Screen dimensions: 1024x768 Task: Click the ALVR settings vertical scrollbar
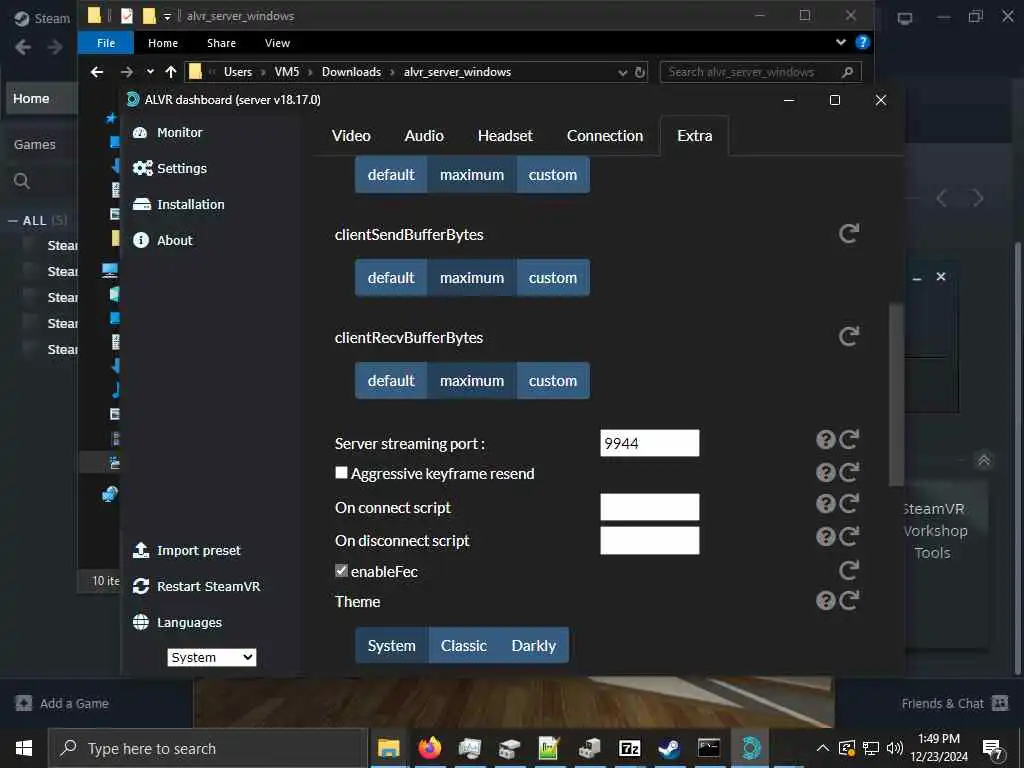click(896, 394)
